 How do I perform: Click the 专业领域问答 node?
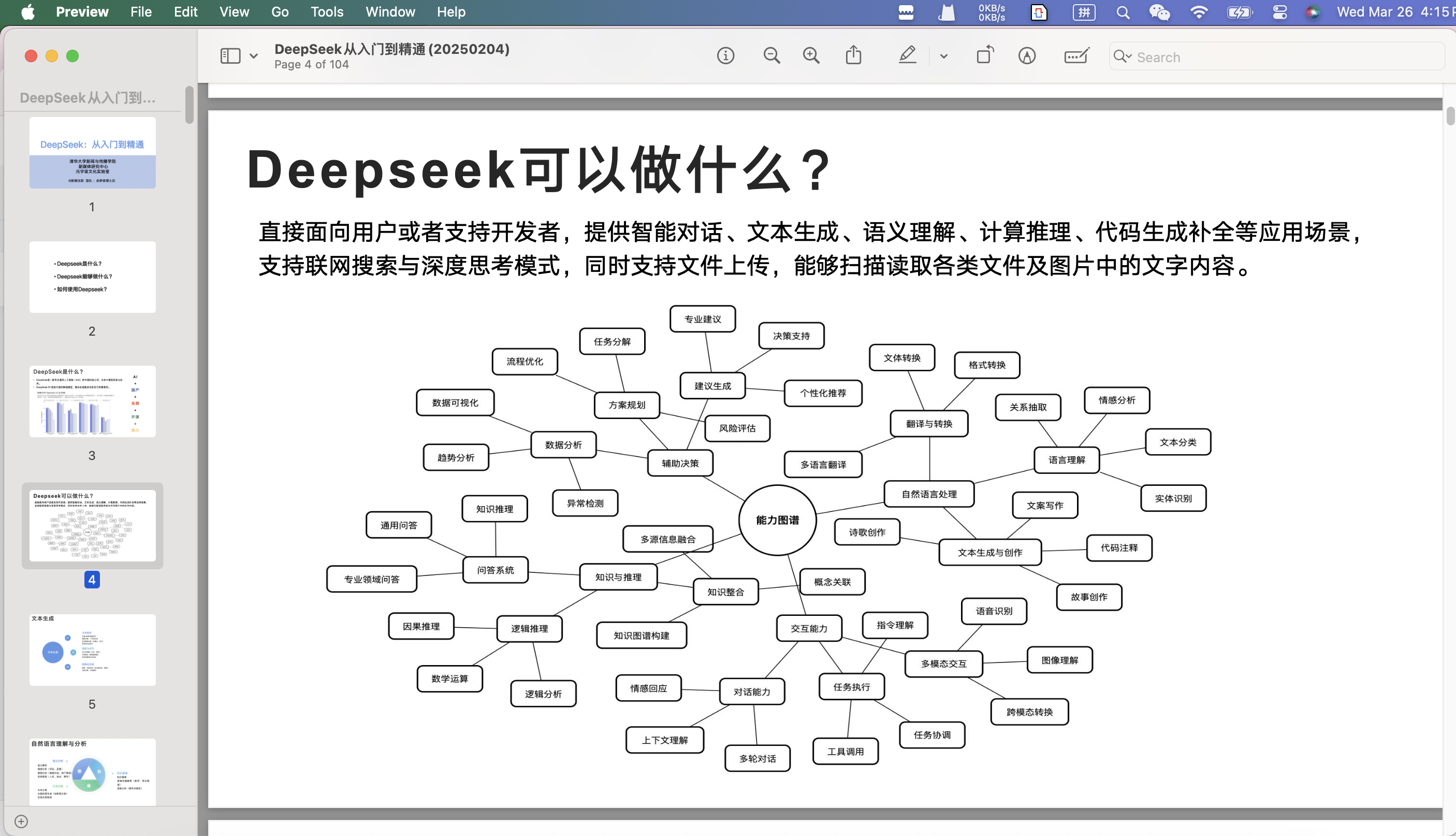[372, 579]
